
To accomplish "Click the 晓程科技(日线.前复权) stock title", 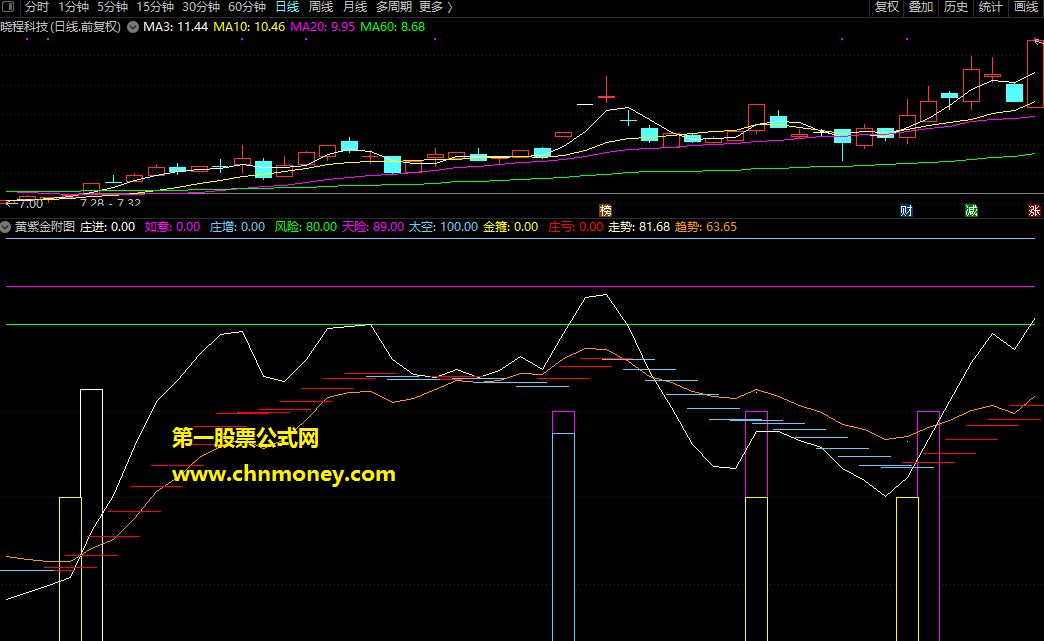I will click(x=61, y=27).
